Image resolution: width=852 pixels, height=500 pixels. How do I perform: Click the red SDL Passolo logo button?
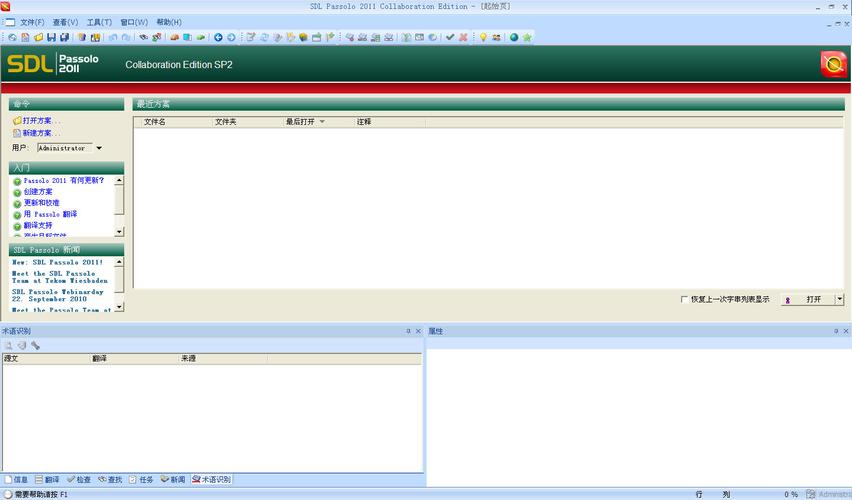[x=834, y=64]
